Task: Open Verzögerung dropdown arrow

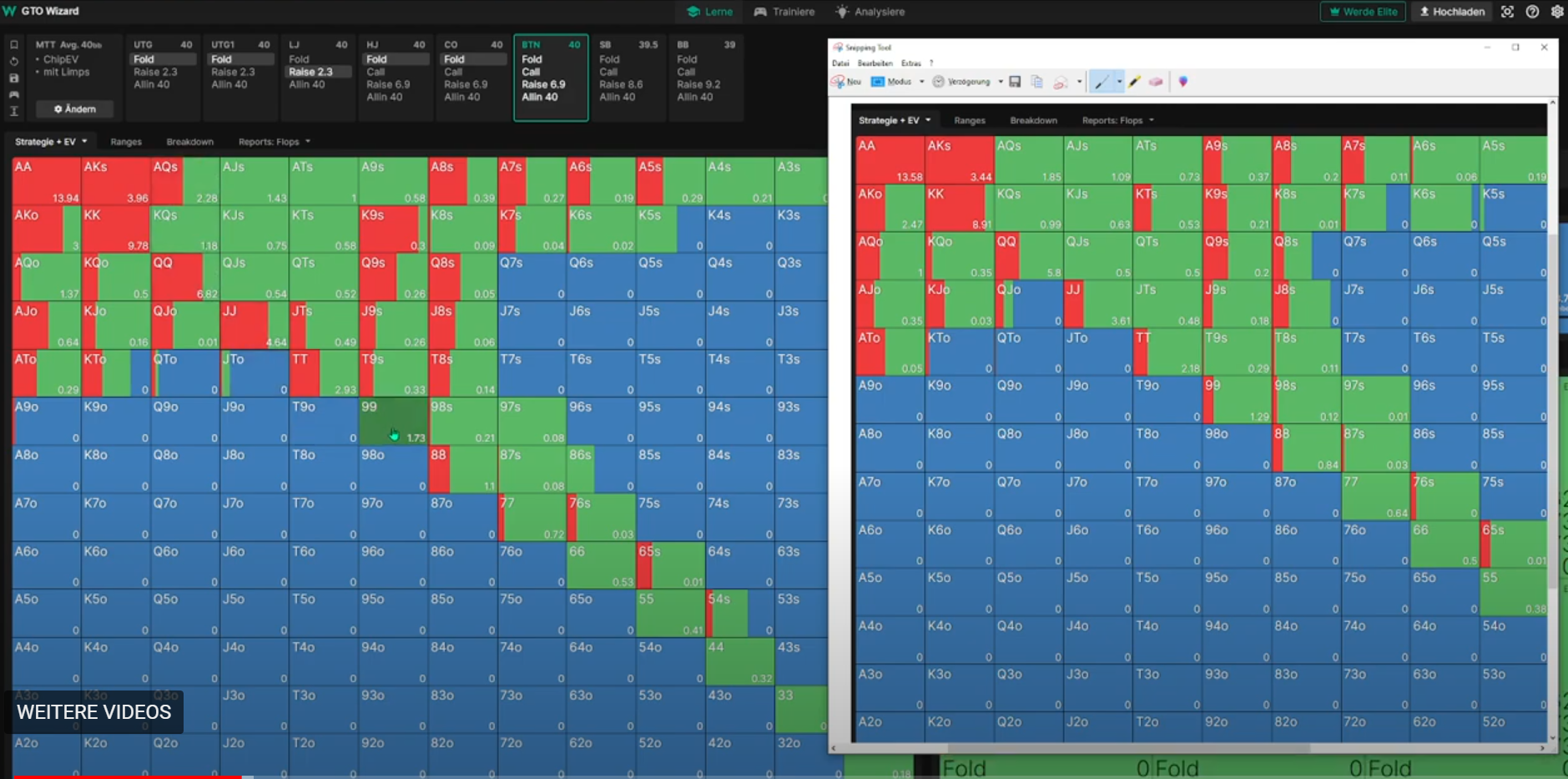Action: click(1000, 82)
